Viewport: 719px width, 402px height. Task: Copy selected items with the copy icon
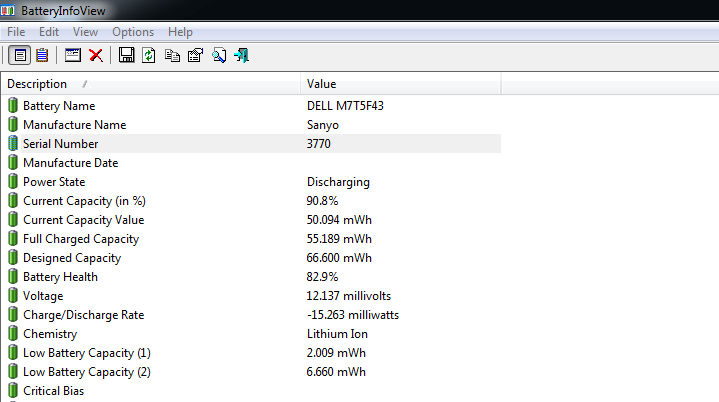172,55
